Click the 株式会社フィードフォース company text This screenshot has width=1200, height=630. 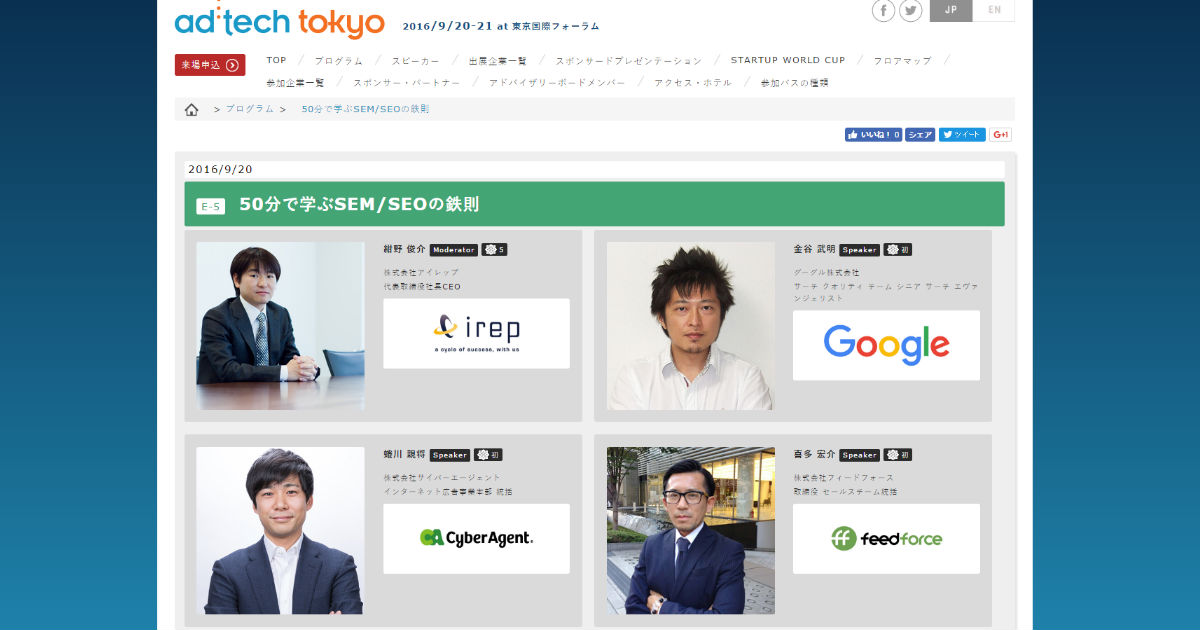844,478
